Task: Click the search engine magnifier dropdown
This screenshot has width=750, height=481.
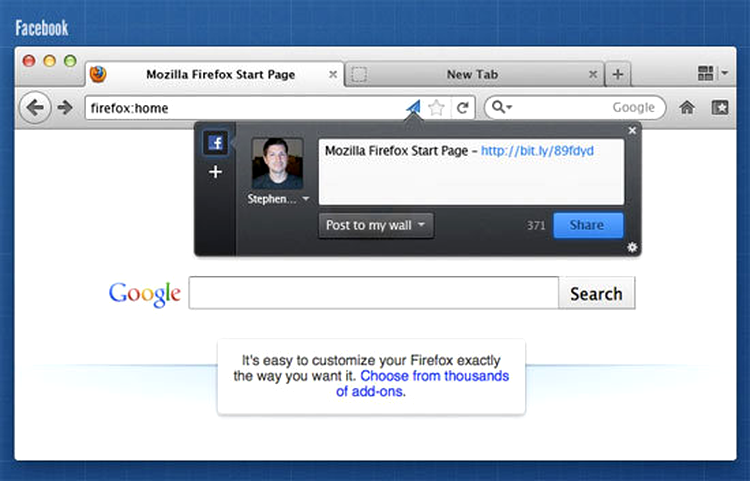Action: coord(502,107)
